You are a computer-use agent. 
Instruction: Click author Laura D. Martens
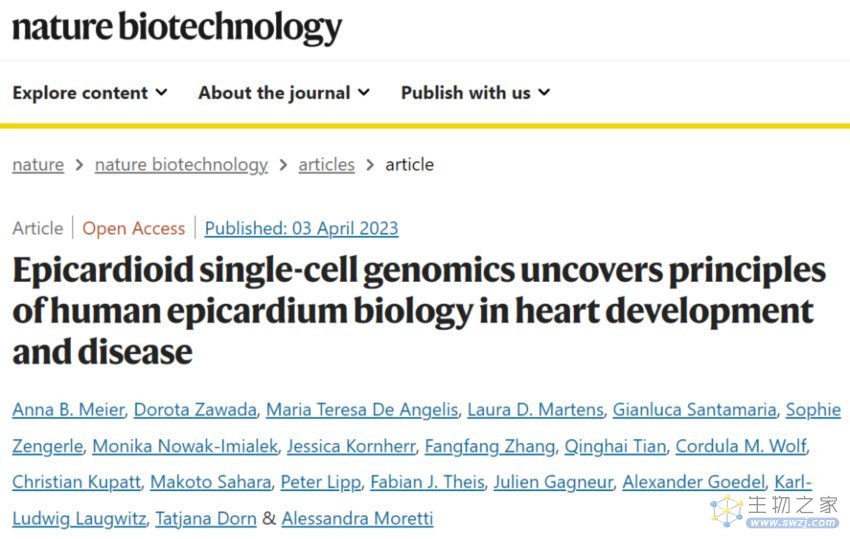pos(536,410)
